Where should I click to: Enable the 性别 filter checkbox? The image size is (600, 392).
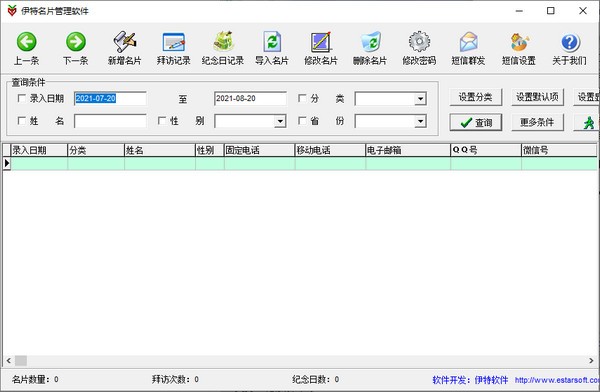click(162, 121)
